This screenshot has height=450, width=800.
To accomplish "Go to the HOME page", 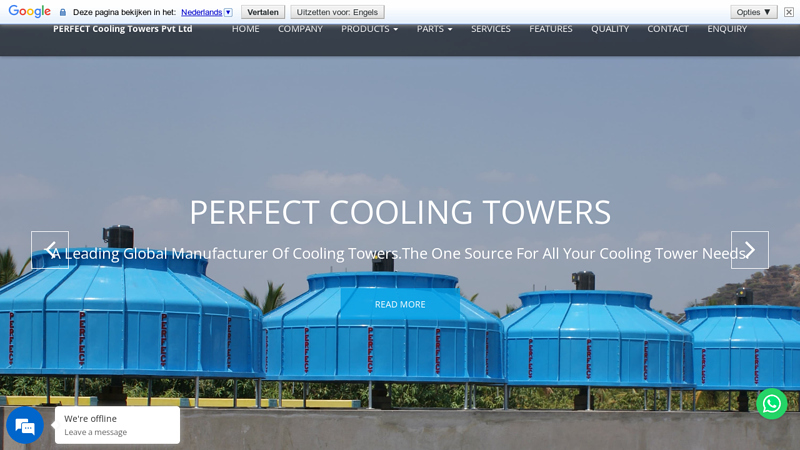I will (245, 29).
